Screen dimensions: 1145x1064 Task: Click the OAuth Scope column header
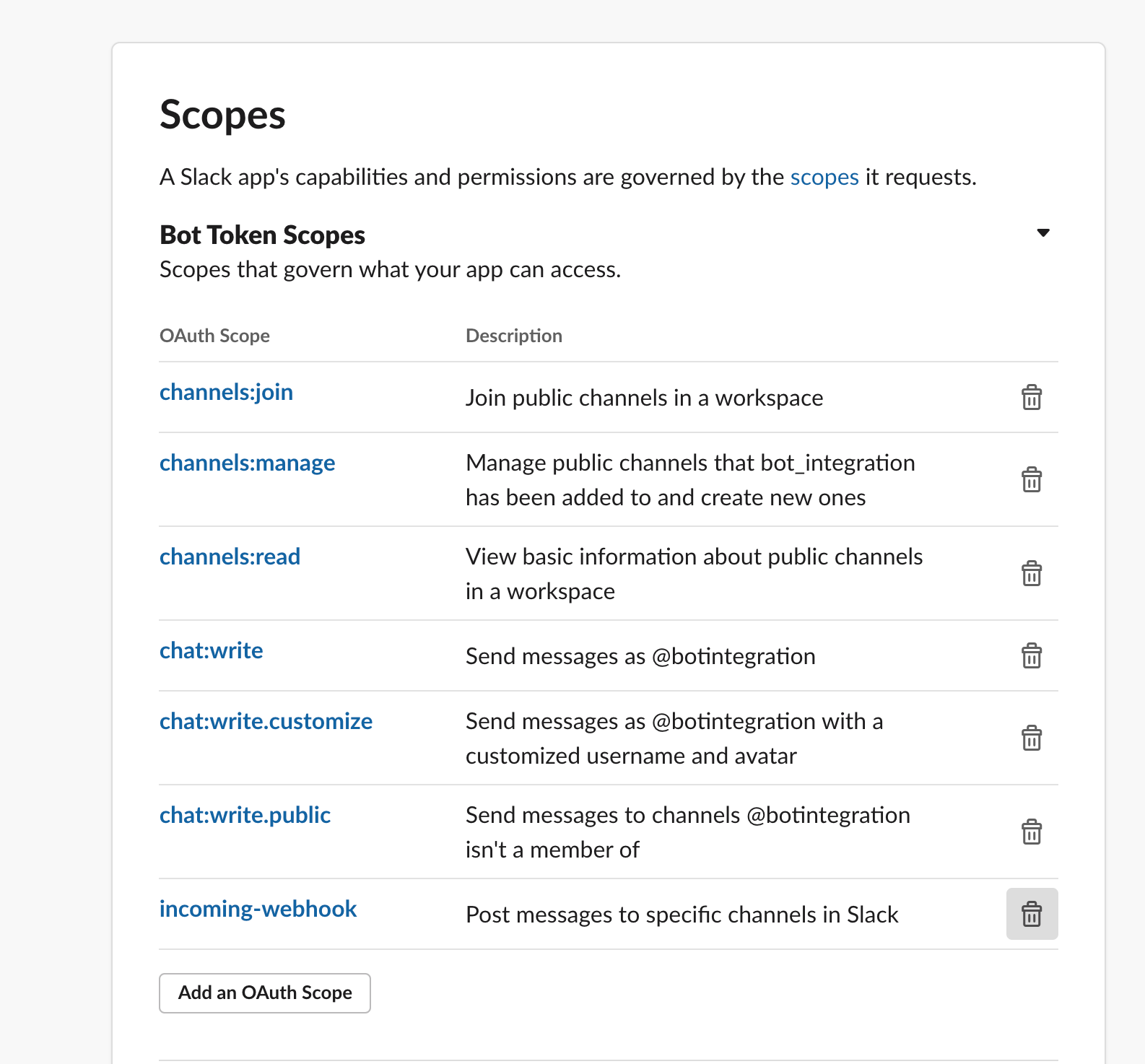click(214, 336)
